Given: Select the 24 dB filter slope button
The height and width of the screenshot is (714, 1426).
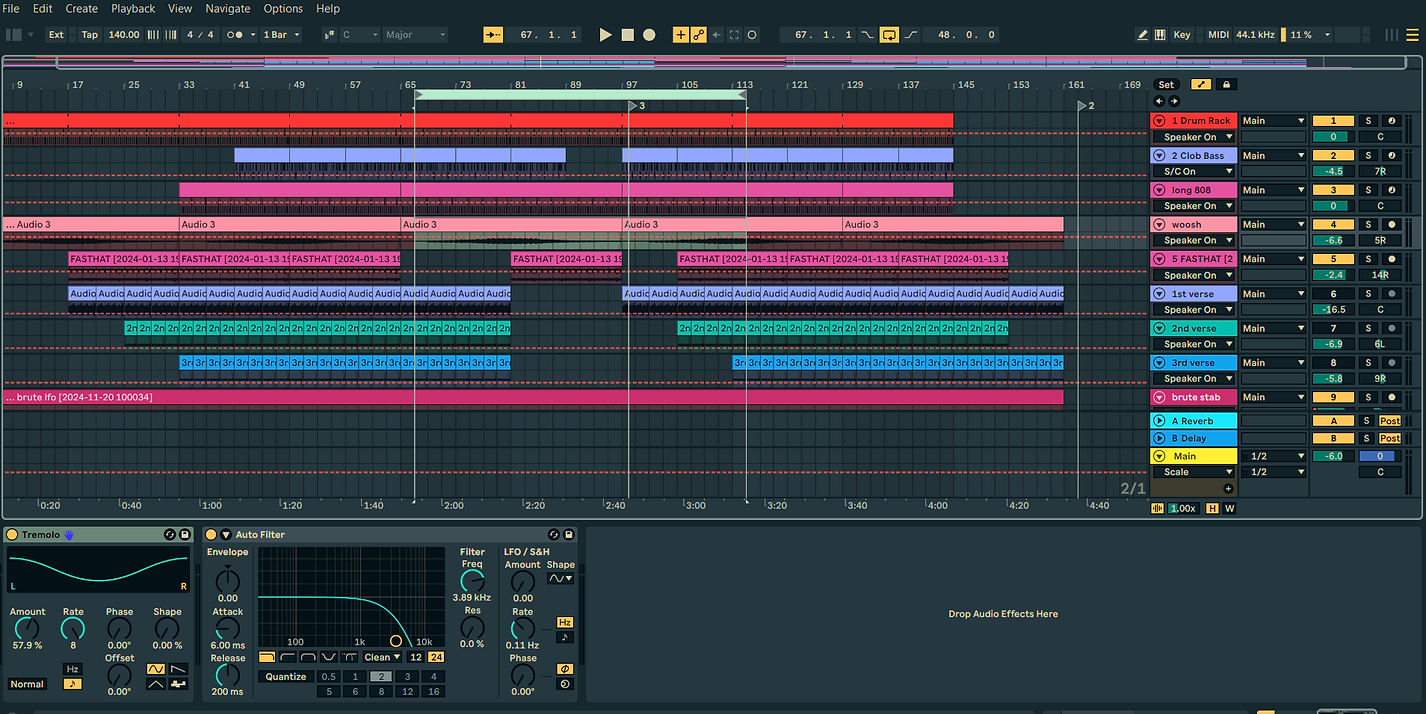Looking at the screenshot, I should coord(436,657).
